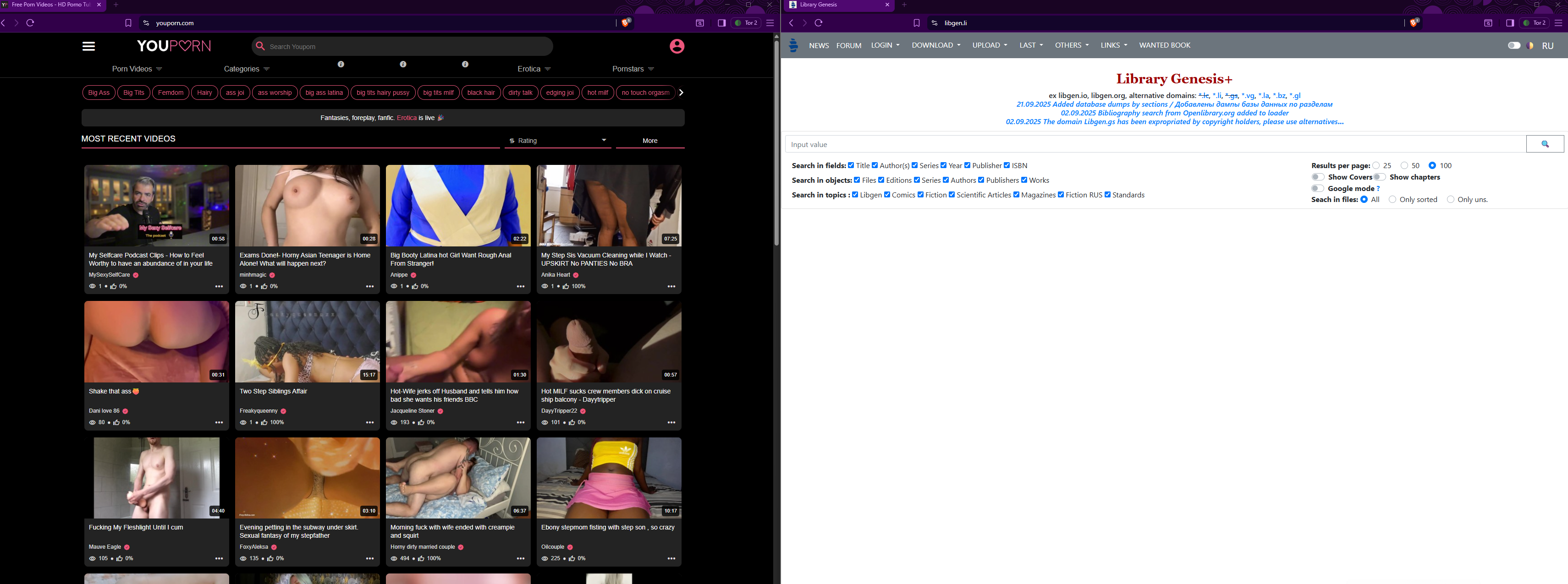Open the hamburger menu on the YouPorn page
Image resolution: width=1568 pixels, height=584 pixels.
click(x=88, y=46)
